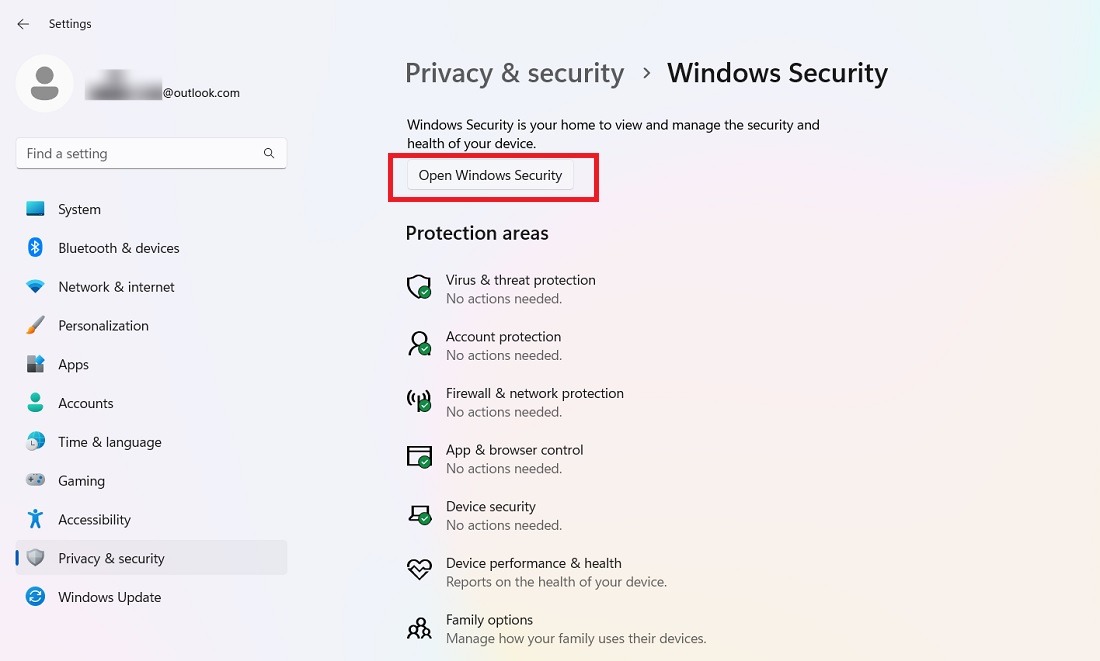Open Family options using its icon
Image resolution: width=1100 pixels, height=661 pixels.
click(418, 627)
